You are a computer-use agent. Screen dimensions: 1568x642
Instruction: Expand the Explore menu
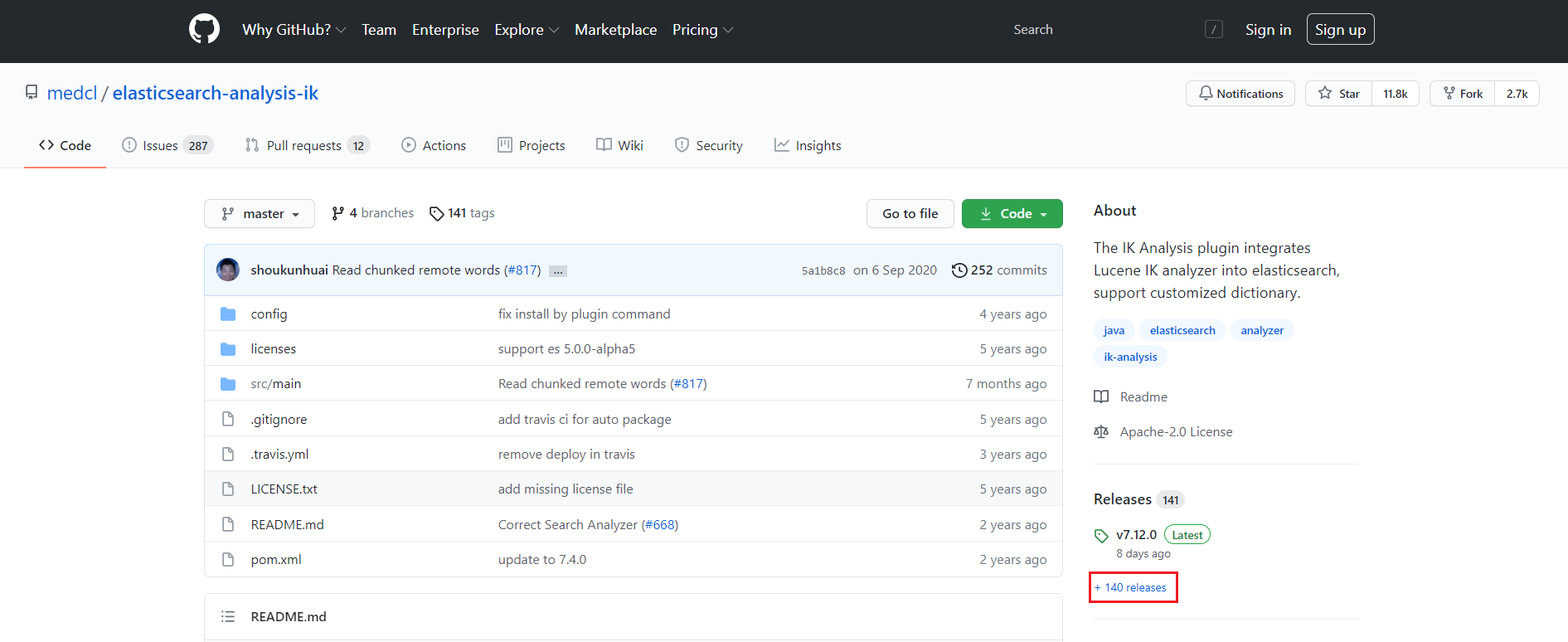527,30
